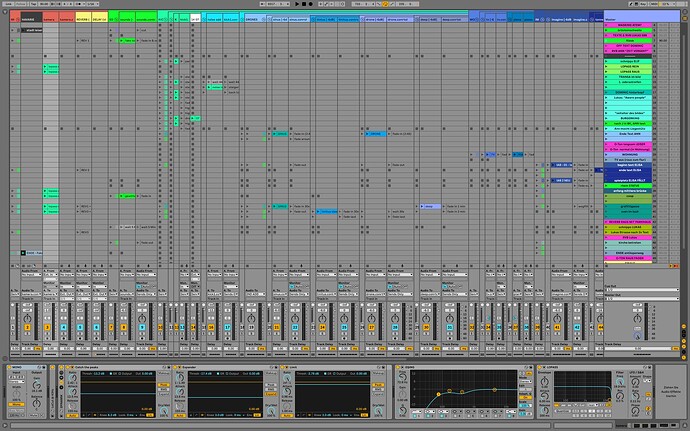Fold the imagine group track
Viewport: 690px width, 431px height.
548,19
